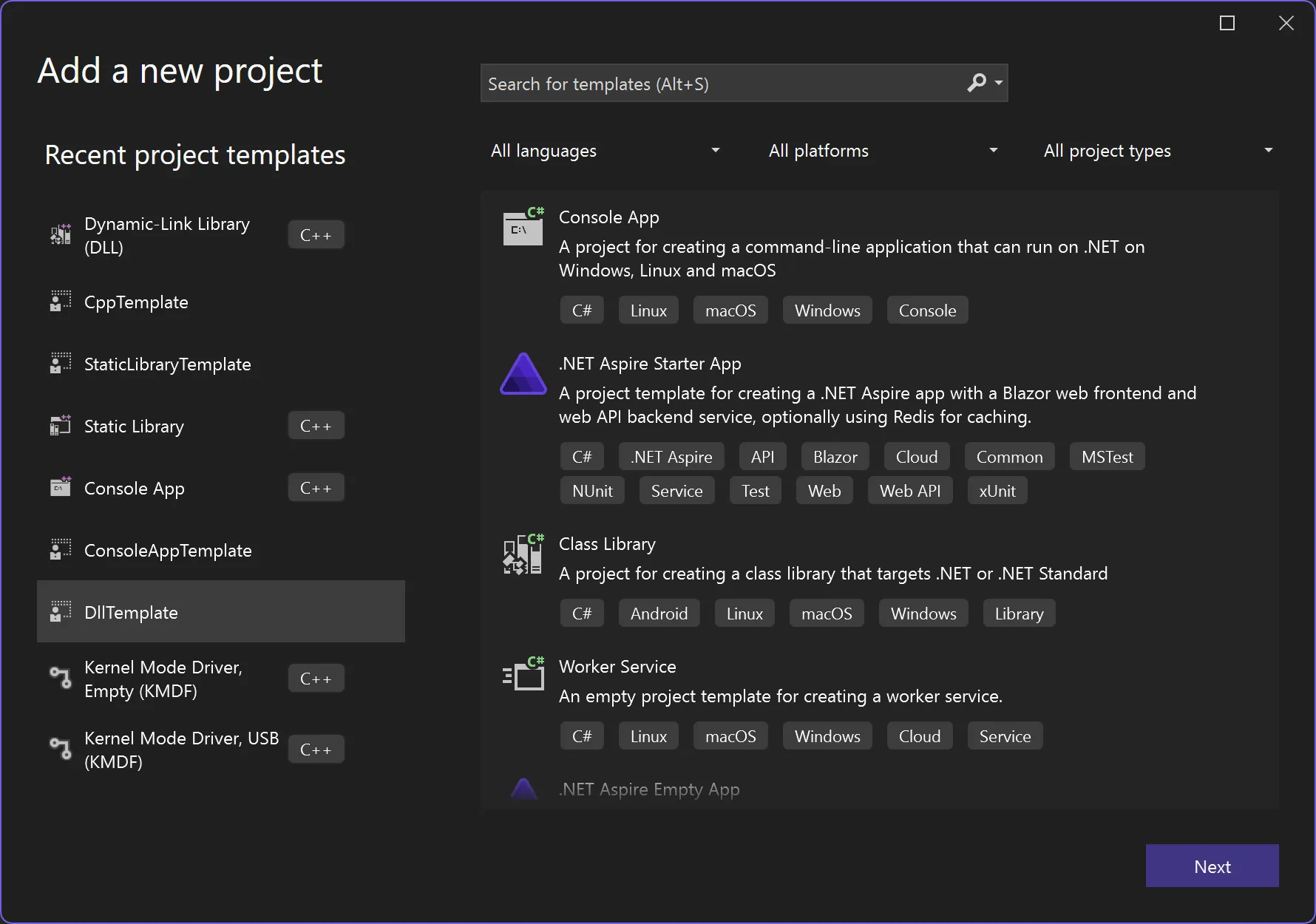
Task: Click the C++ tag beside Dynamic-Link Library
Action: click(316, 235)
